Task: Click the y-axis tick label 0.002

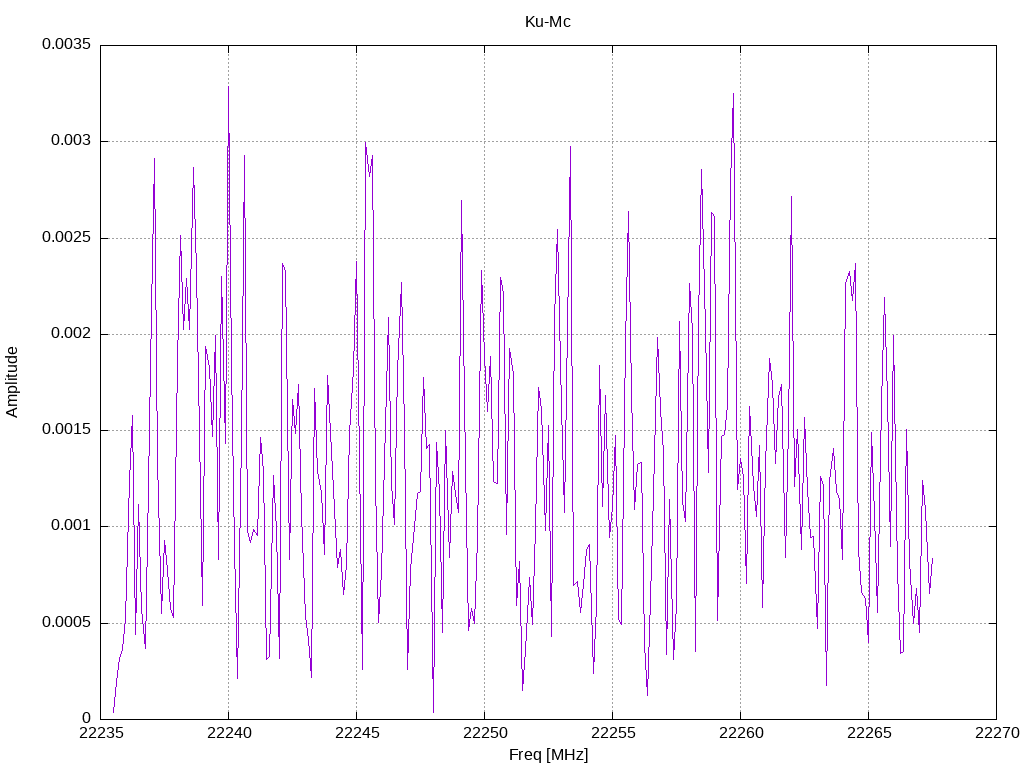Action: click(x=71, y=334)
